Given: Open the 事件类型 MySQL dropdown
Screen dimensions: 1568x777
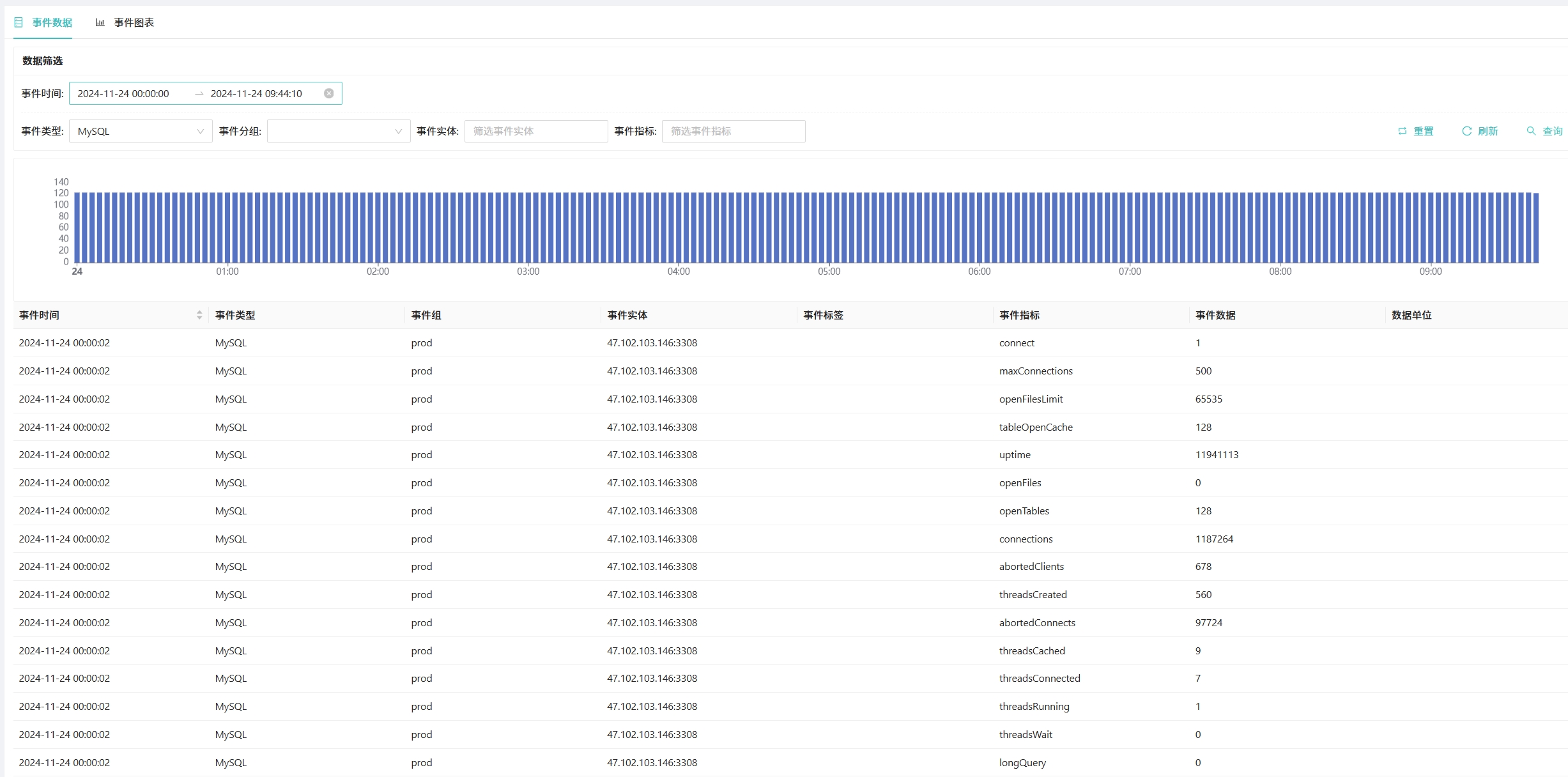Looking at the screenshot, I should [x=141, y=131].
